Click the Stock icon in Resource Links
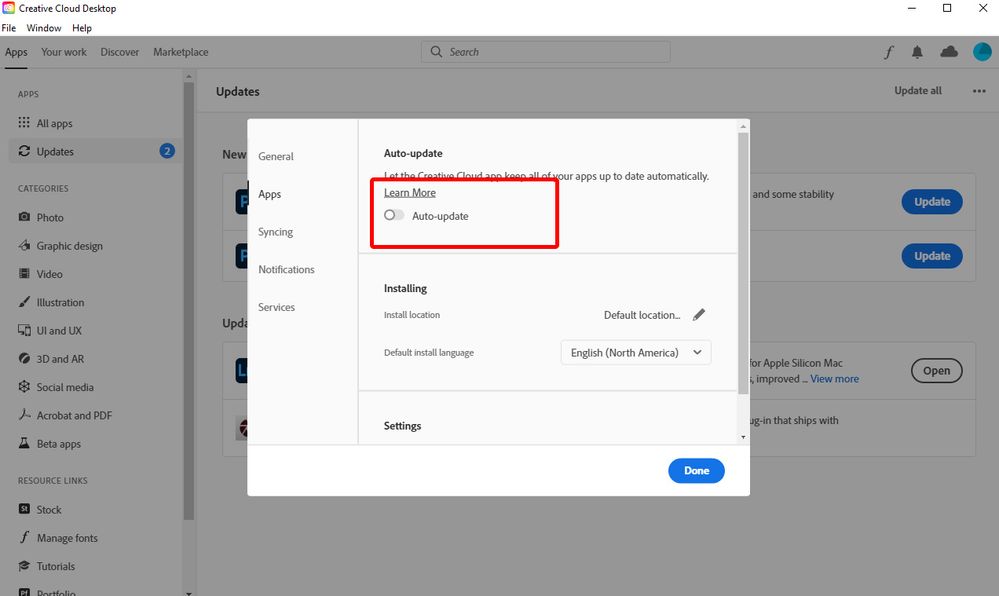Viewport: 999px width, 596px height. pyautogui.click(x=24, y=509)
